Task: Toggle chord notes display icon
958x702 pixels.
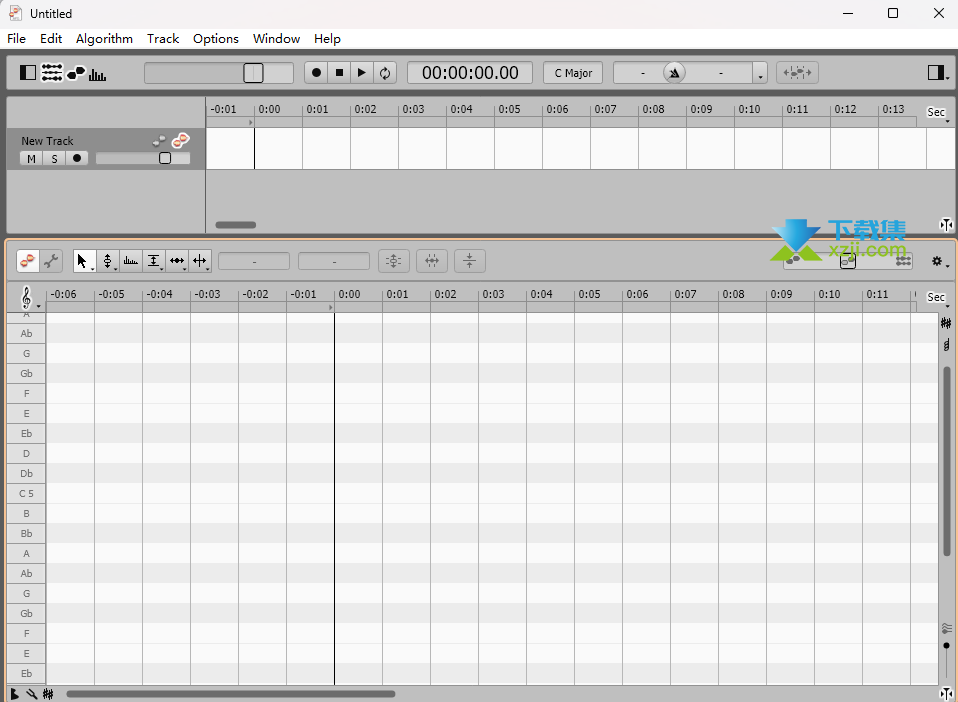Action: pyautogui.click(x=946, y=345)
